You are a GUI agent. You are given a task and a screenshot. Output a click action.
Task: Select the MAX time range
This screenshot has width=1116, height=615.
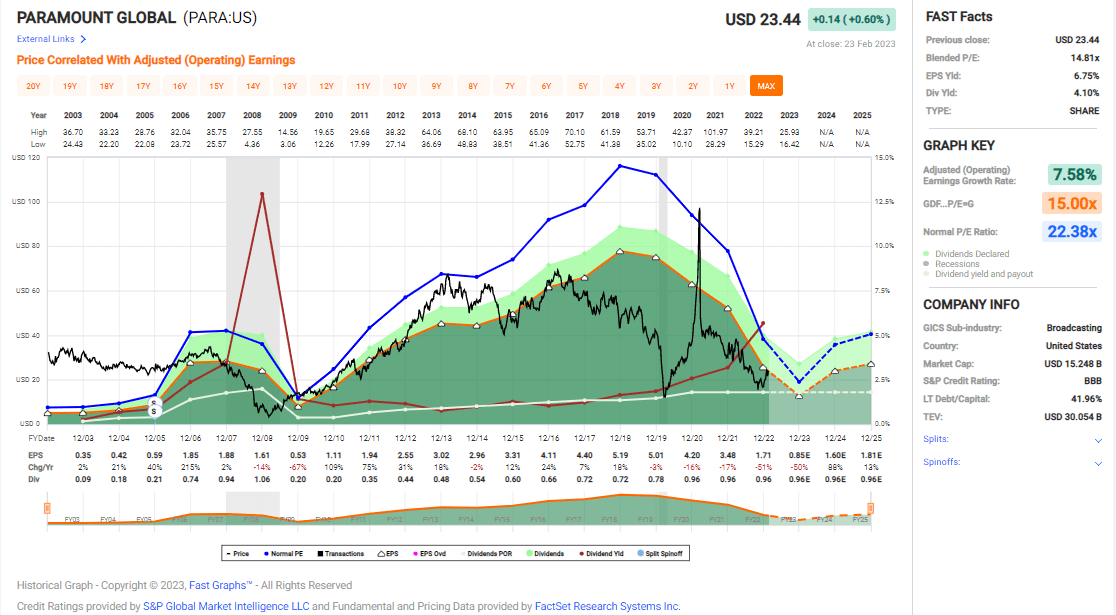coord(767,86)
